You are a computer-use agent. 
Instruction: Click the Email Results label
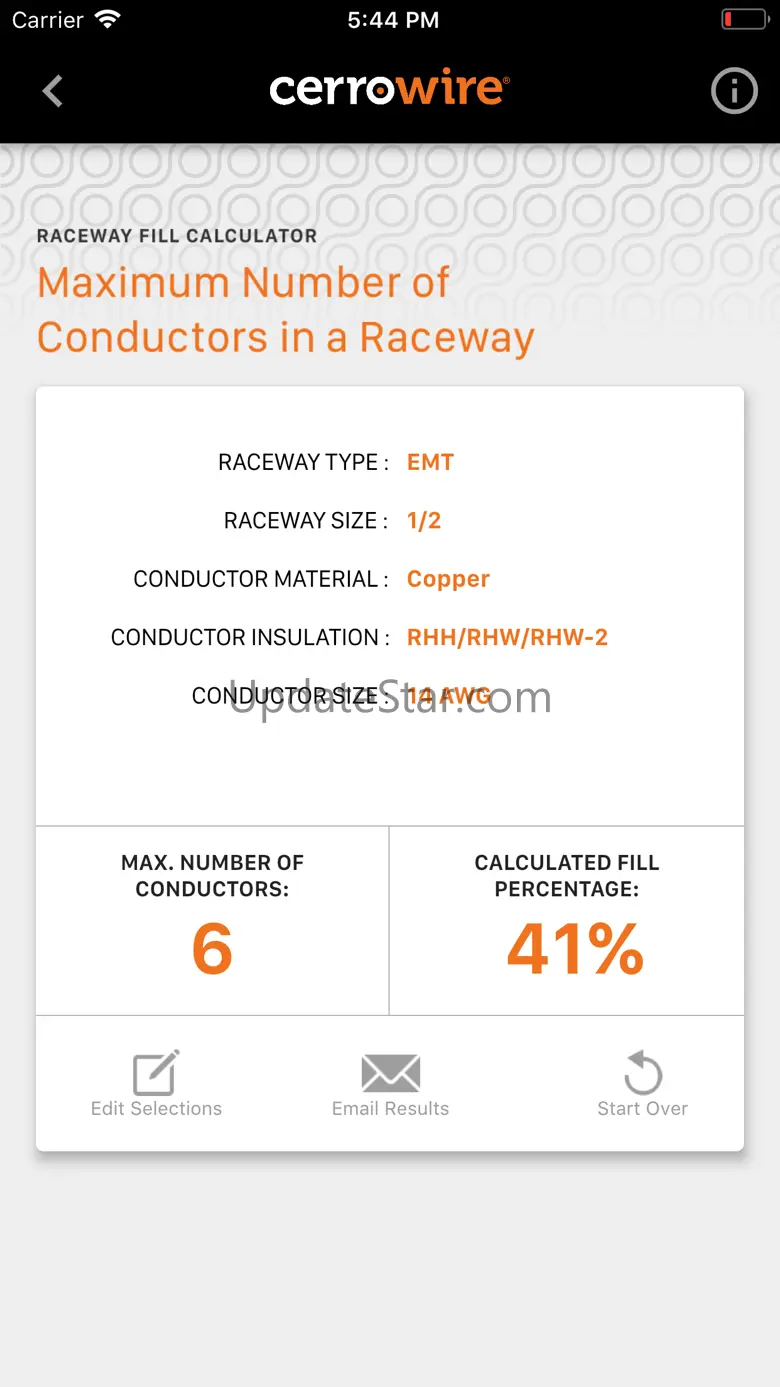click(x=390, y=1108)
